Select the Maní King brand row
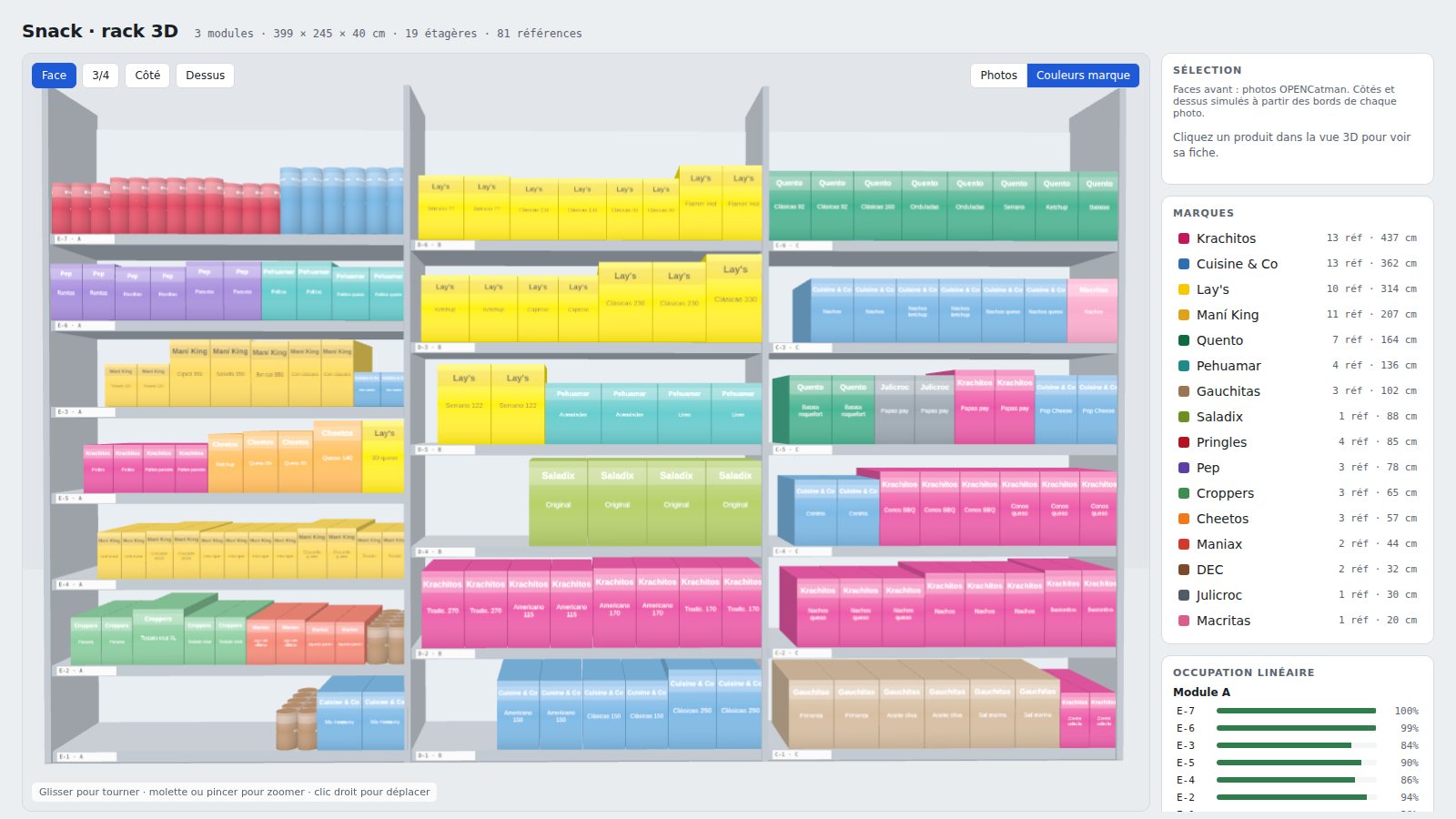Screen dimensions: 1456x819 1297,315
